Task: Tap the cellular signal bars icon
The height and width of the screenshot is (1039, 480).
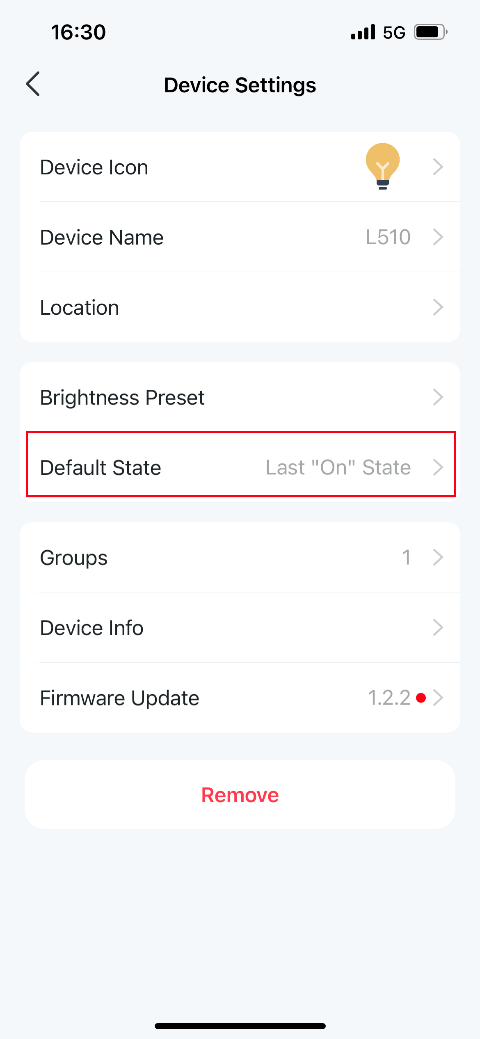Action: tap(363, 32)
